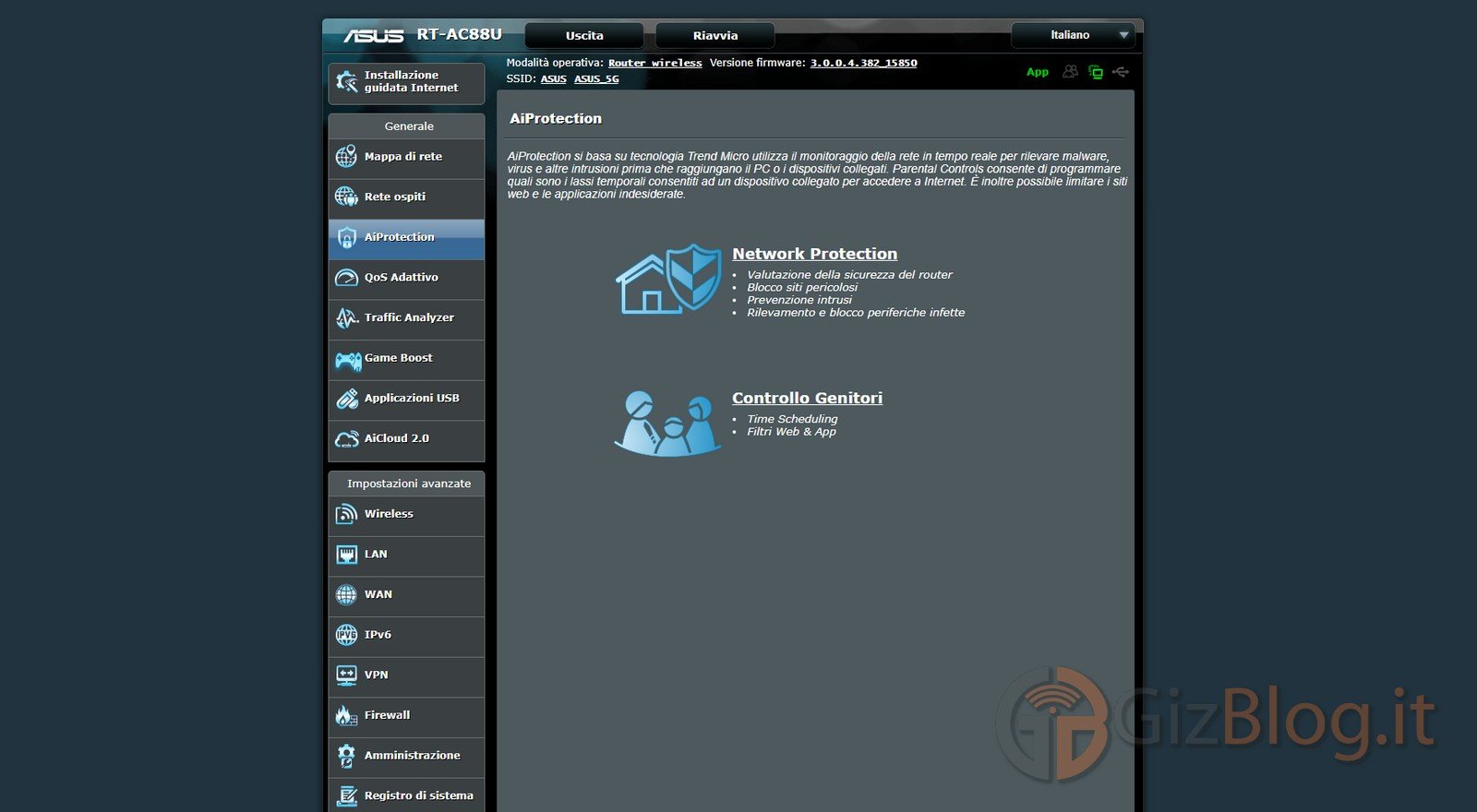This screenshot has height=812, width=1477.
Task: Click the ASUS SSID link
Action: (x=554, y=79)
